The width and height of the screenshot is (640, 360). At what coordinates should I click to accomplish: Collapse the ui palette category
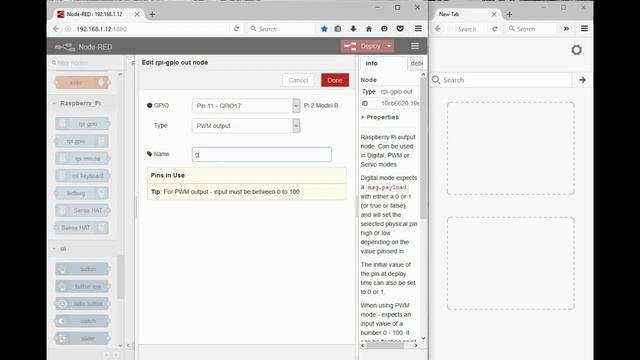(x=60, y=249)
